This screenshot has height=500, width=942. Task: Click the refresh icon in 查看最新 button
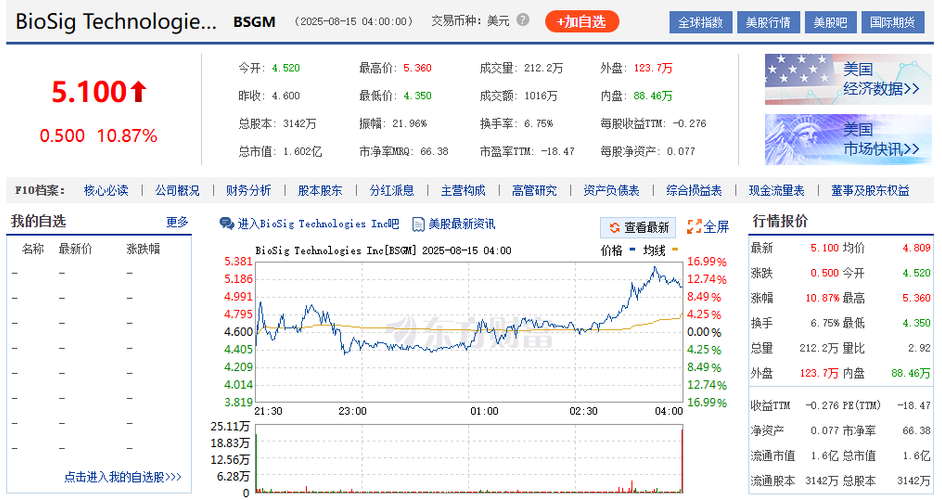(615, 228)
